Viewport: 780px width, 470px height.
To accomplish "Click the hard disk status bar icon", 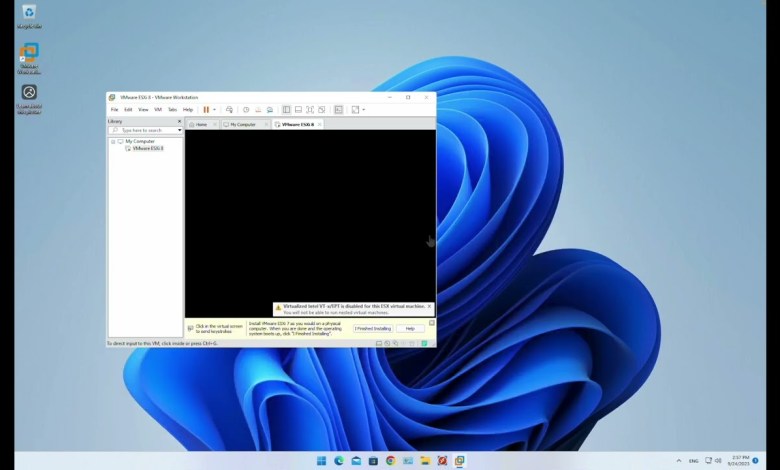I will click(379, 344).
